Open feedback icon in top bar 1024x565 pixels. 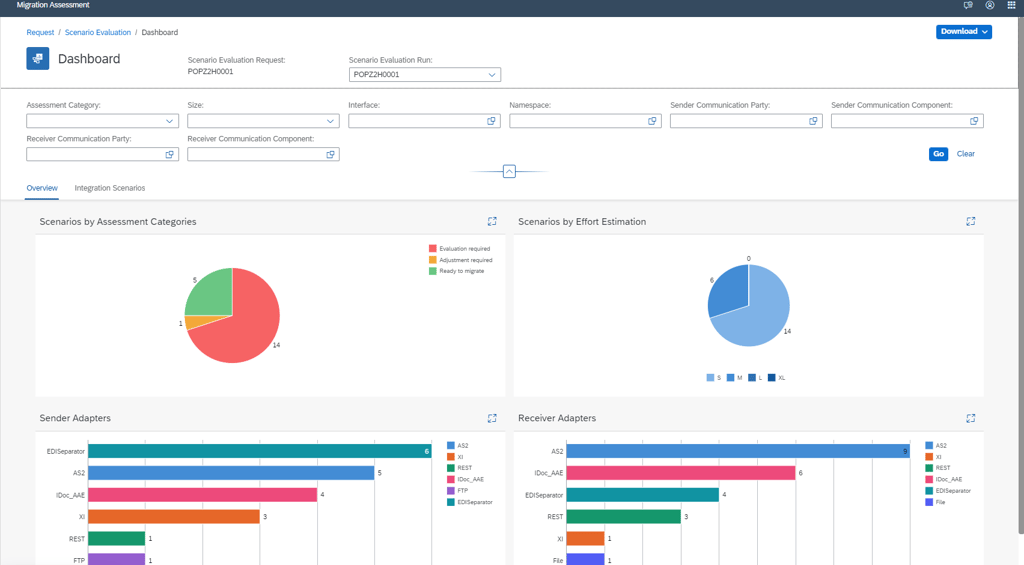pyautogui.click(x=968, y=5)
